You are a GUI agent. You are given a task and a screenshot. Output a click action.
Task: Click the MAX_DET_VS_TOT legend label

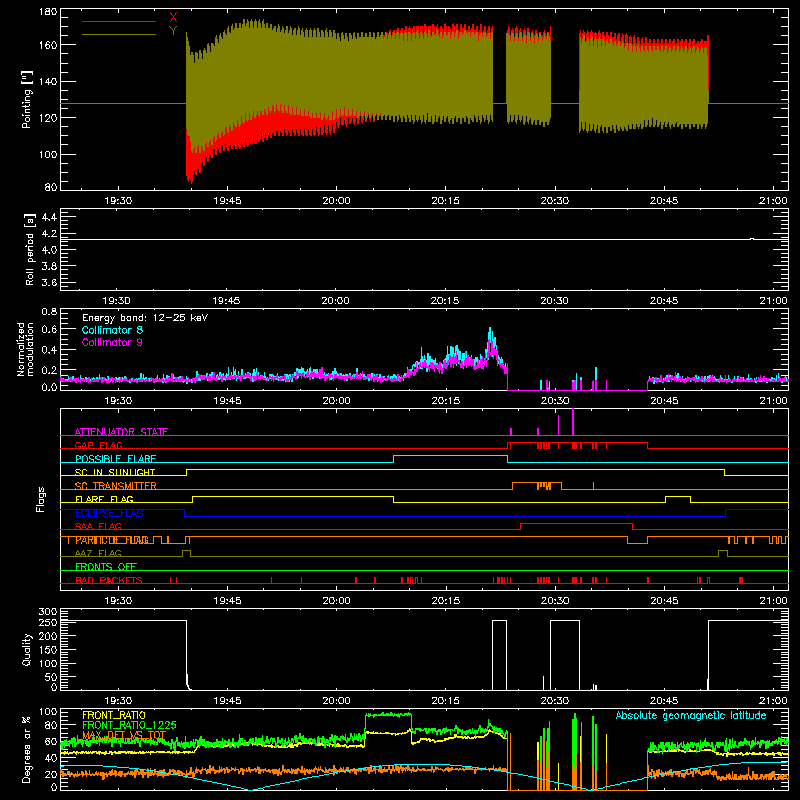[x=124, y=735]
